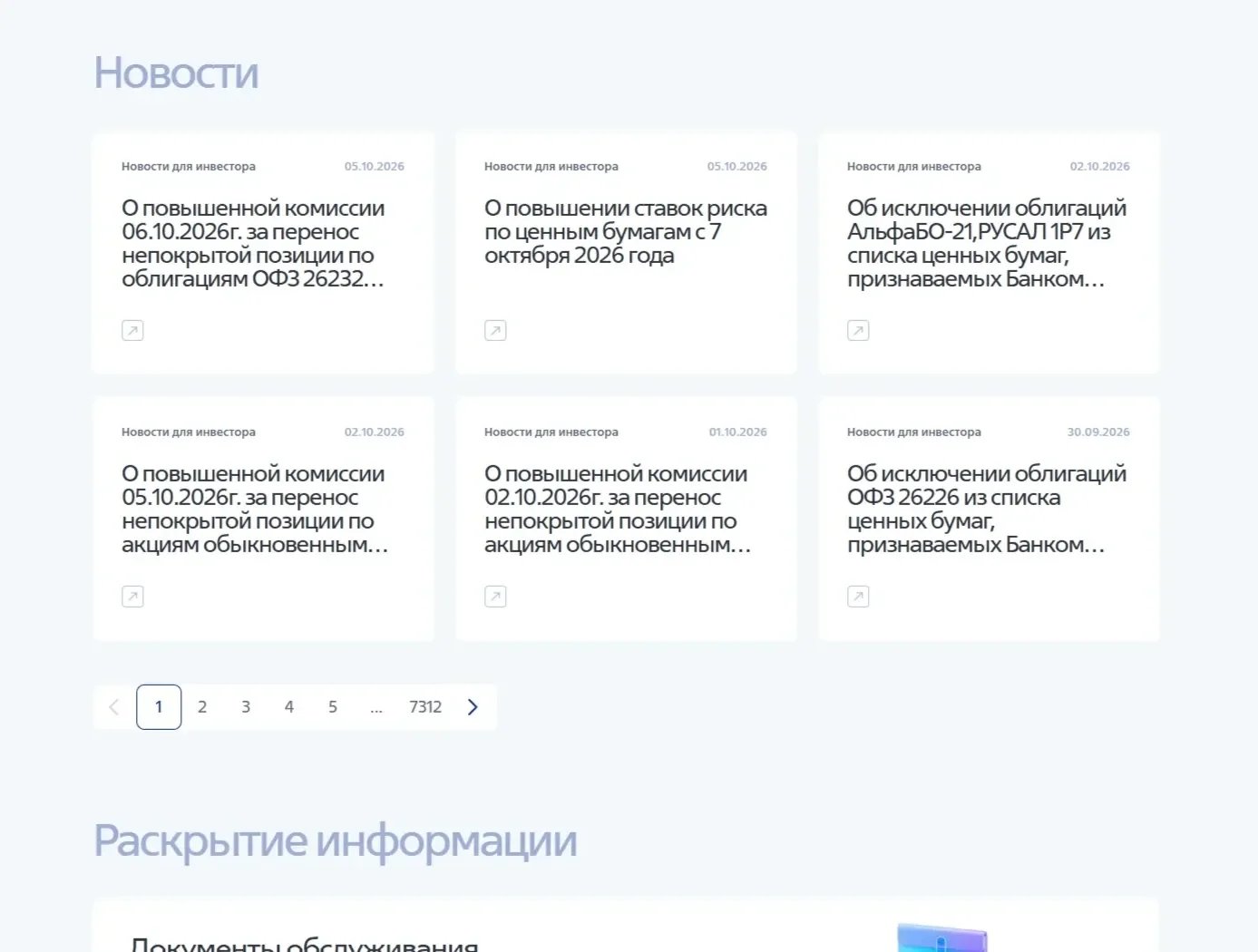Click the 'Новости' section heading
Image resolution: width=1258 pixels, height=952 pixels.
177,73
